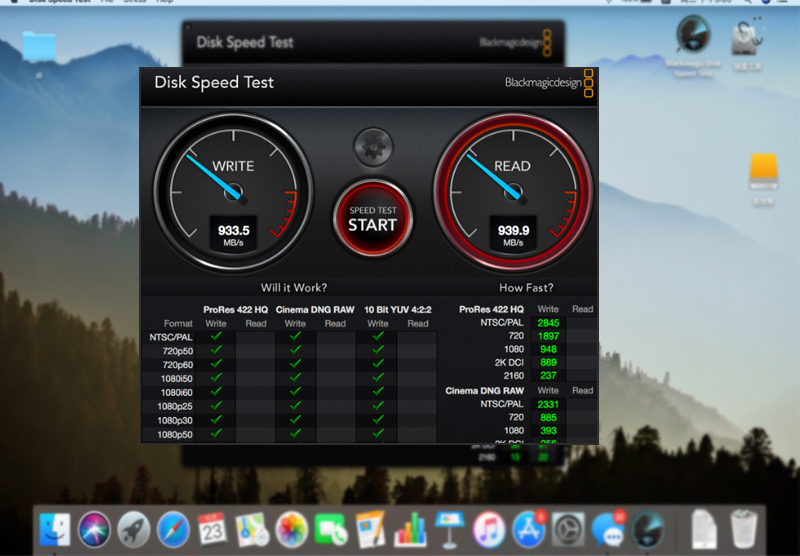Click the Speed Test START button
The width and height of the screenshot is (800, 556).
point(372,218)
